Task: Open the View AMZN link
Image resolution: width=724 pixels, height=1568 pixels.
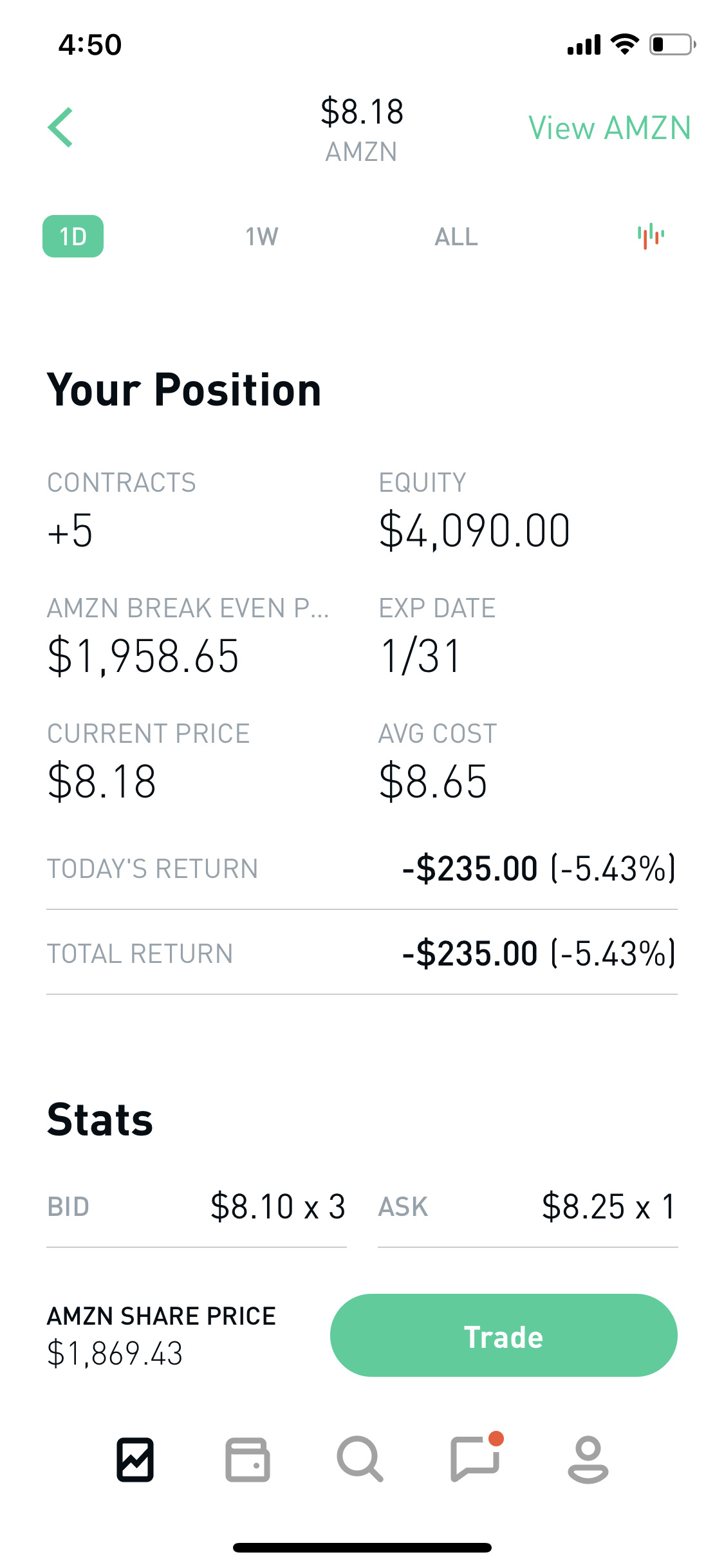Action: pos(609,127)
